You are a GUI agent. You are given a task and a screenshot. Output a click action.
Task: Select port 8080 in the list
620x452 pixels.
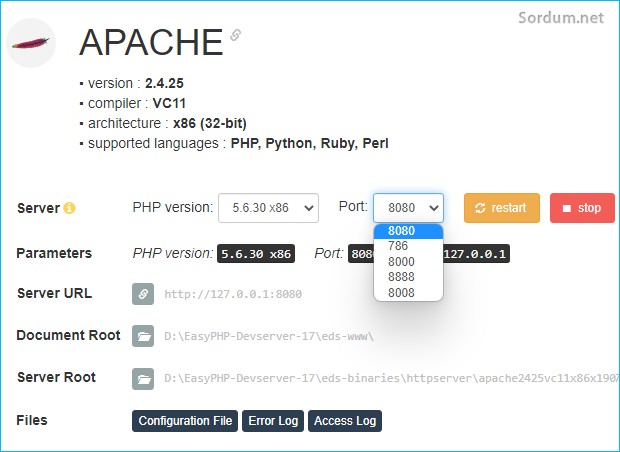(408, 231)
